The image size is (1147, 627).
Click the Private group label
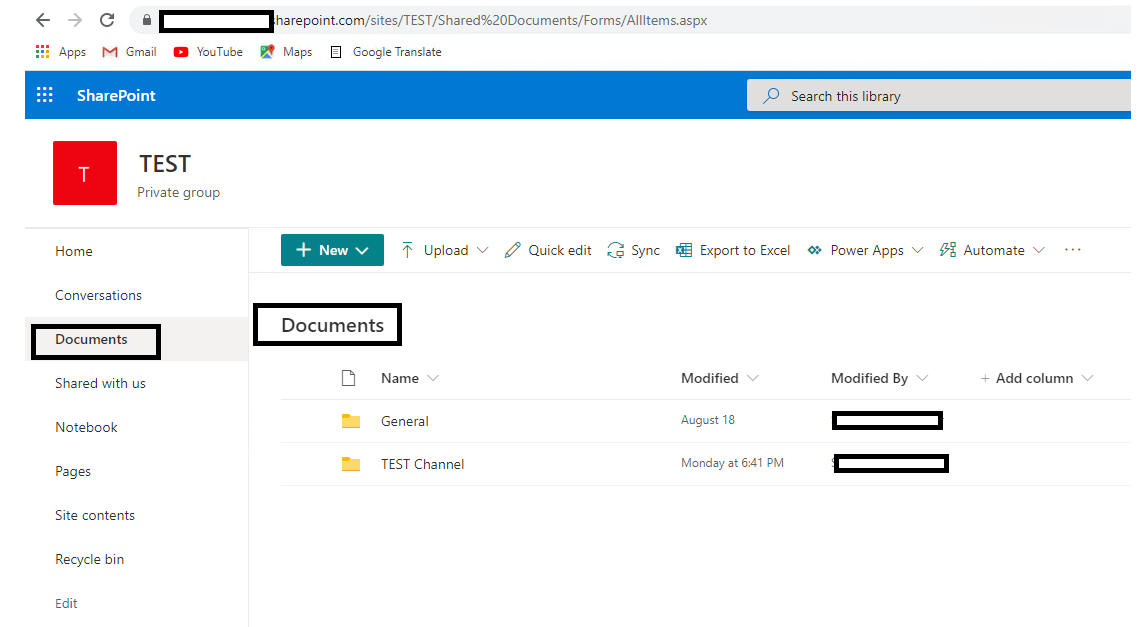click(178, 192)
